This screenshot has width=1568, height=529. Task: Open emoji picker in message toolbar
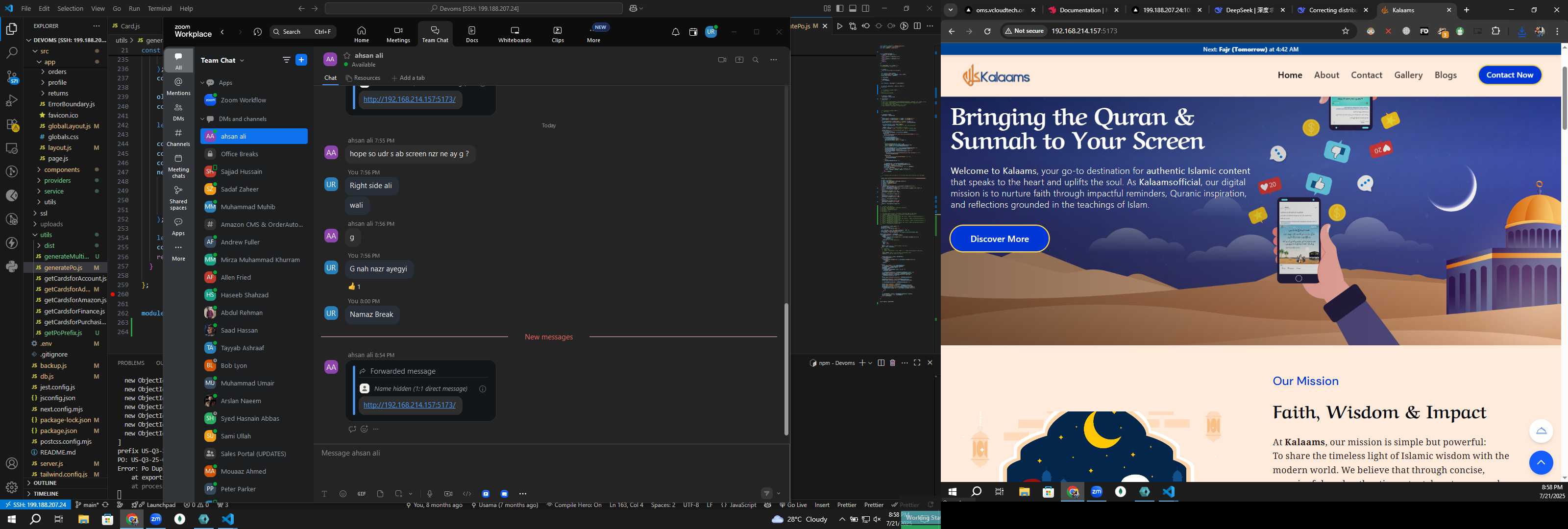[x=343, y=494]
